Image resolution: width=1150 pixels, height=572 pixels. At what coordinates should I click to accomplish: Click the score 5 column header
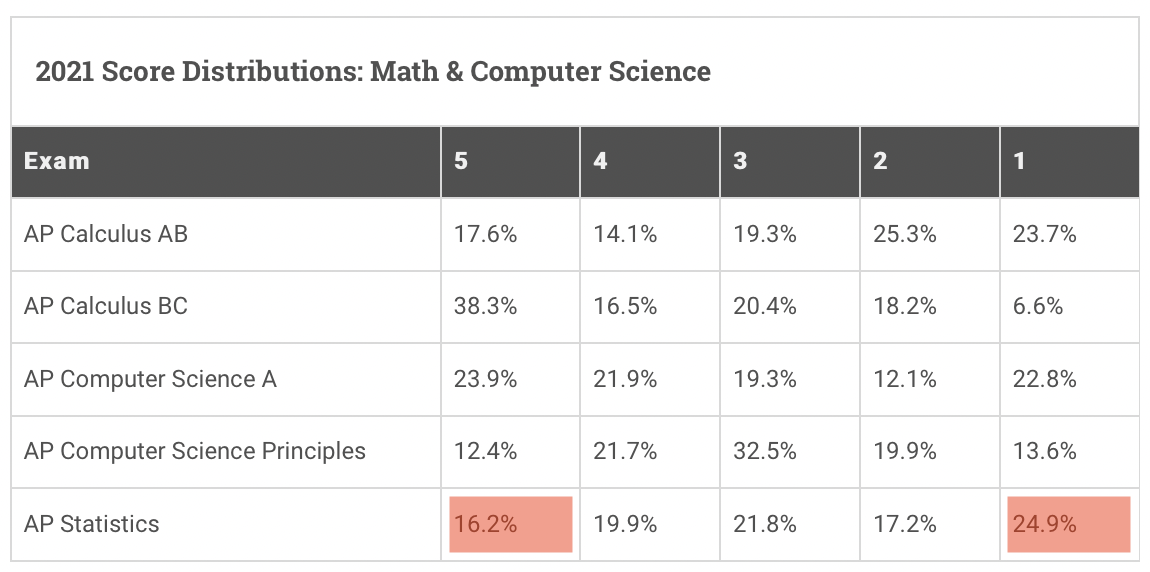(x=460, y=161)
